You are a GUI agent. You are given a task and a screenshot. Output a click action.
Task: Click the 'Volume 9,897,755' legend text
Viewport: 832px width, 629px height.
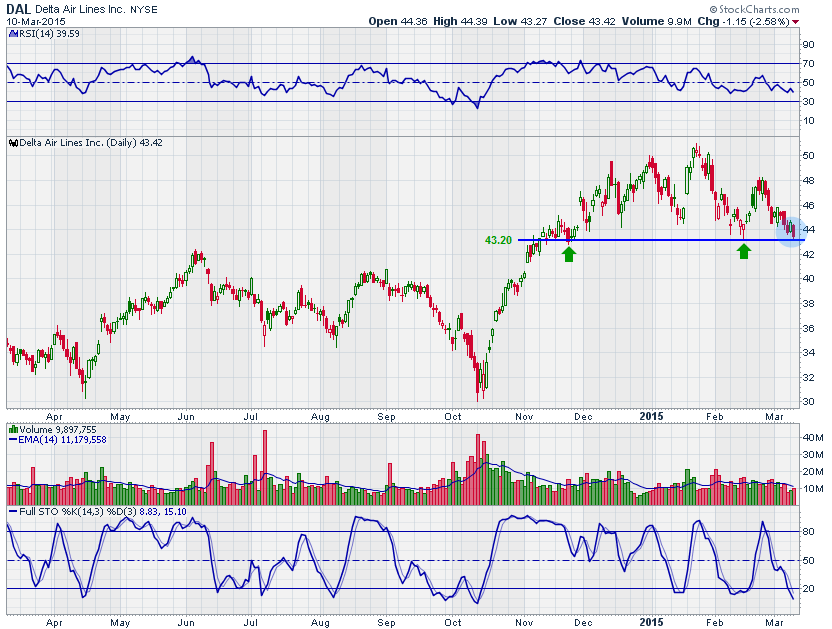click(x=58, y=429)
